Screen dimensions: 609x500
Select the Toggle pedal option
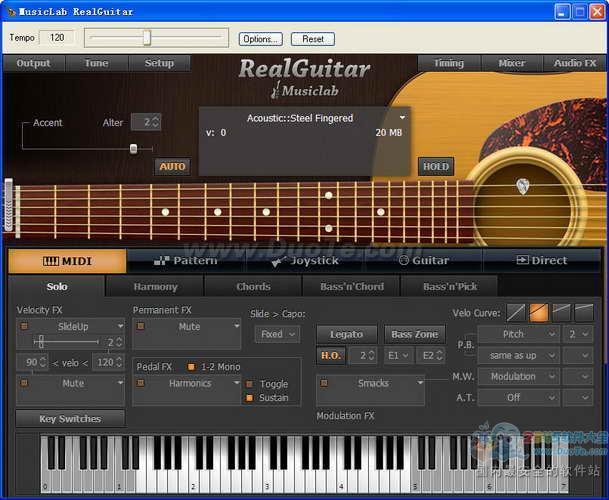tap(249, 384)
